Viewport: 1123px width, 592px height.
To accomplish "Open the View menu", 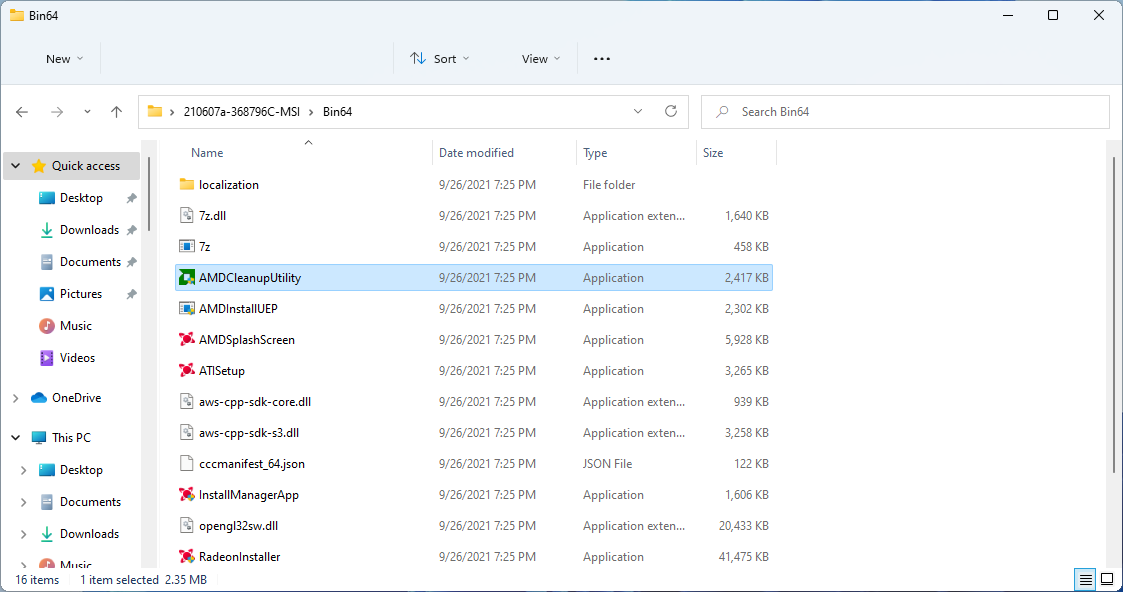I will (541, 59).
